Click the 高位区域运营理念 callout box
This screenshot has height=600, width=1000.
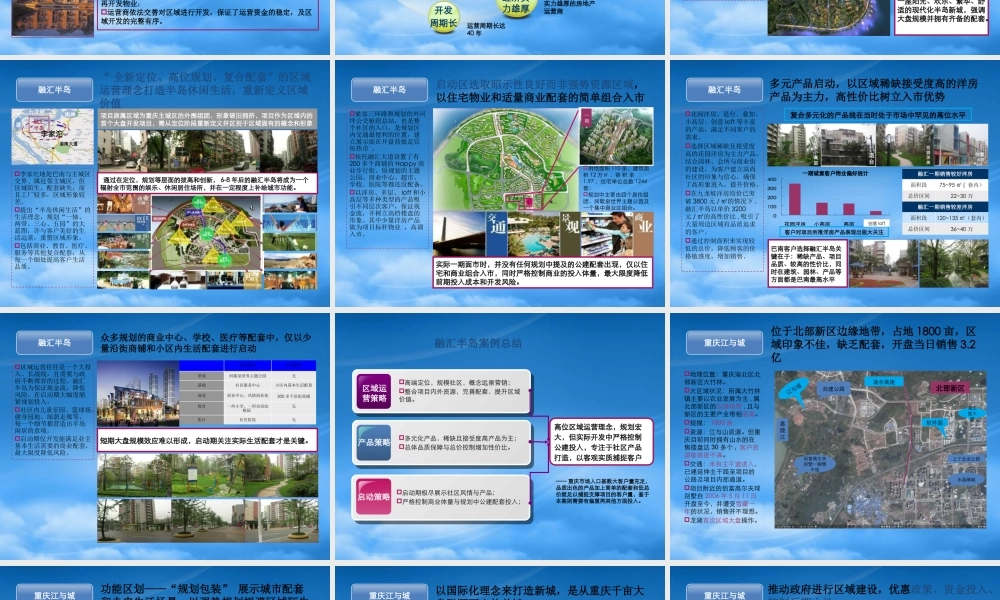[x=601, y=442]
